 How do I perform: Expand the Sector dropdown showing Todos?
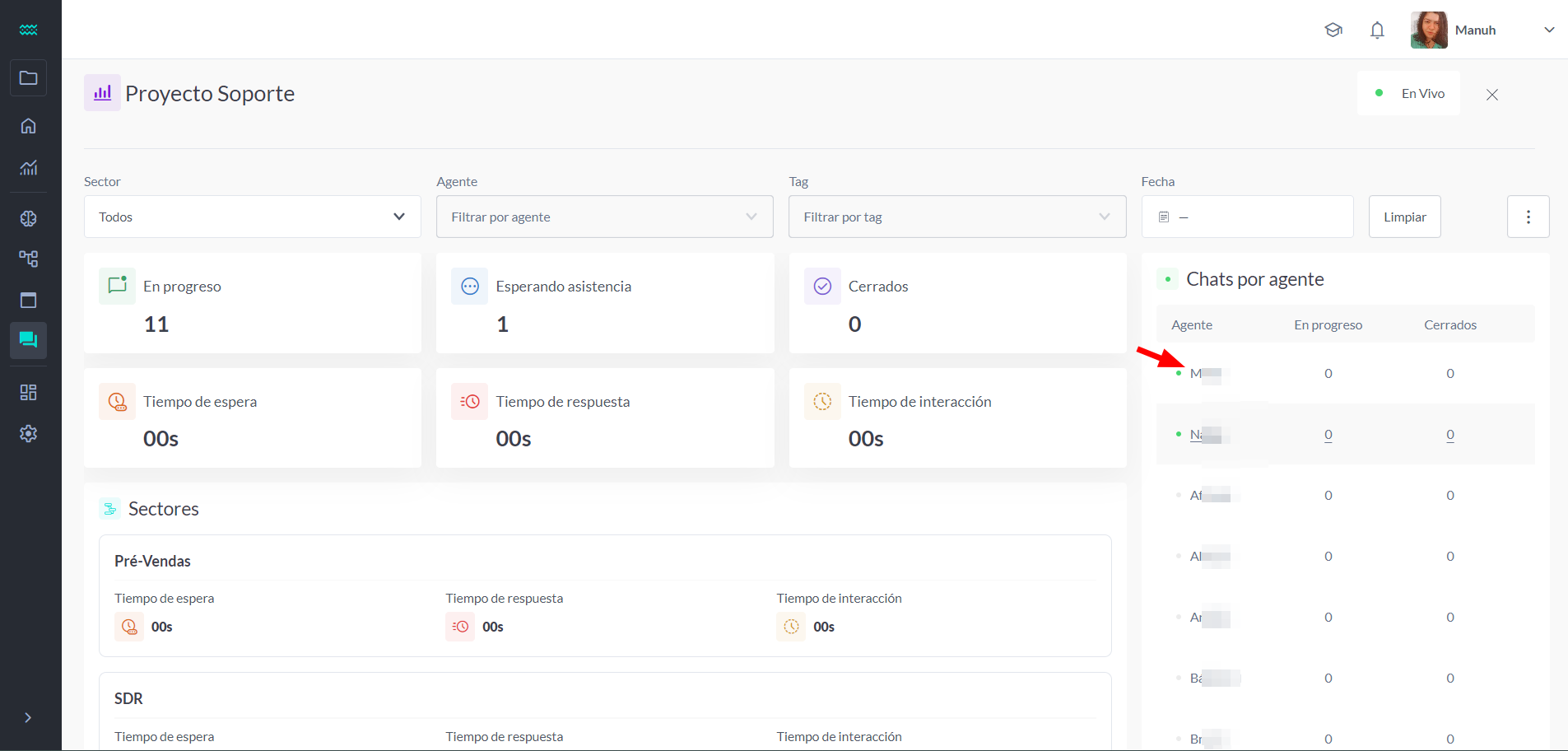click(x=252, y=217)
